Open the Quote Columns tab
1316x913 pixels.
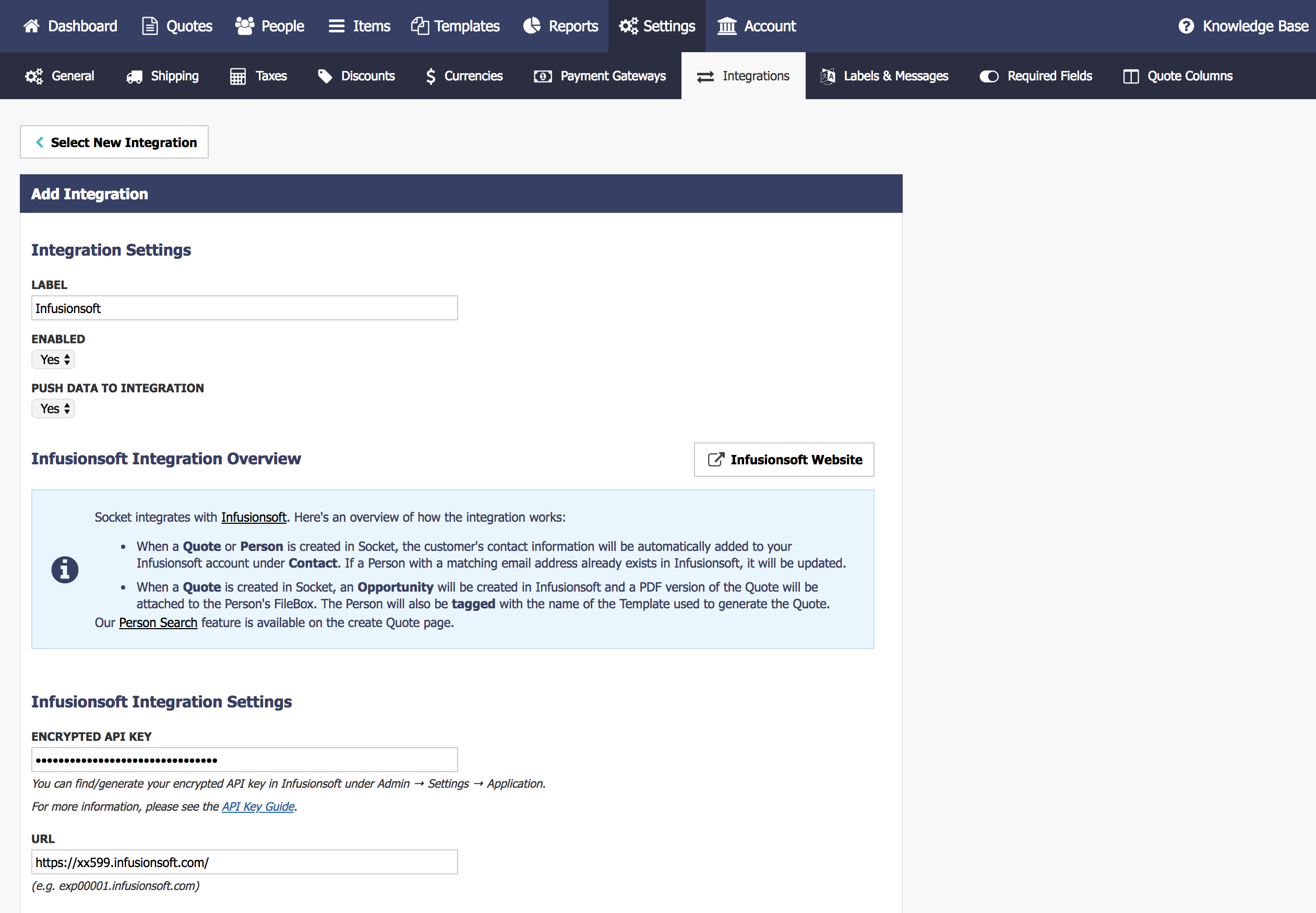point(1178,76)
